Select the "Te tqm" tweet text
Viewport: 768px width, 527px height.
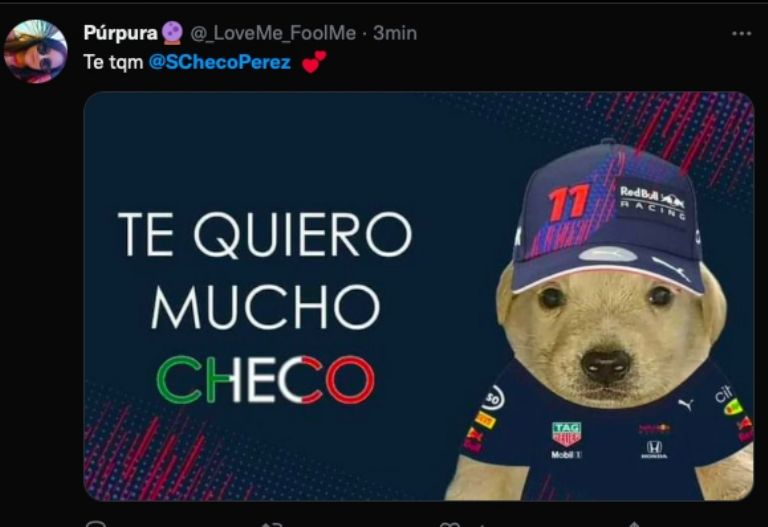113,62
